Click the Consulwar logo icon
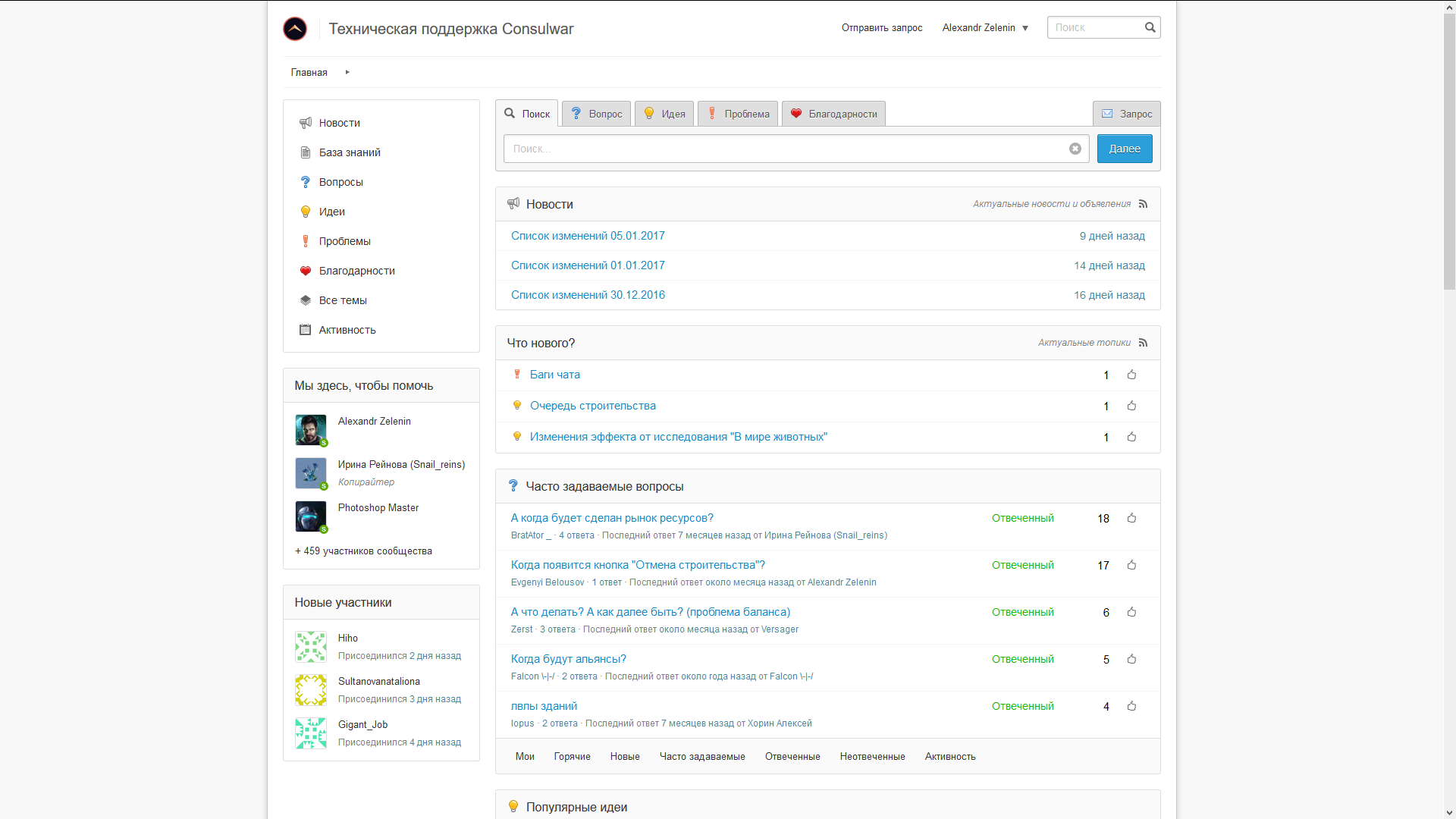 coord(295,29)
